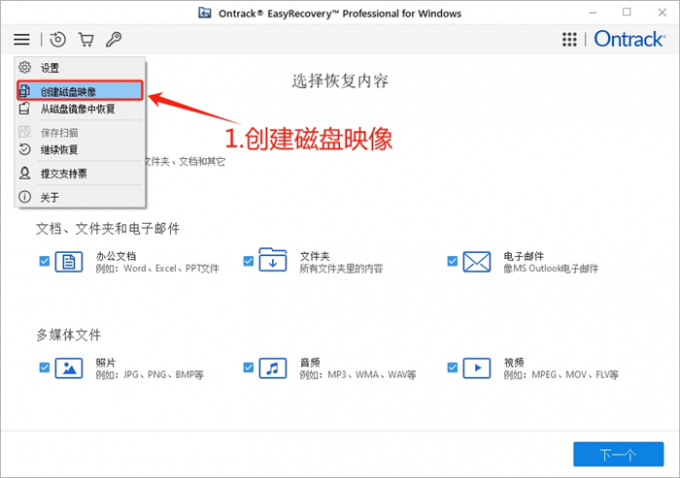Close the EasyRecovery window
This screenshot has height=478, width=680.
pyautogui.click(x=662, y=13)
